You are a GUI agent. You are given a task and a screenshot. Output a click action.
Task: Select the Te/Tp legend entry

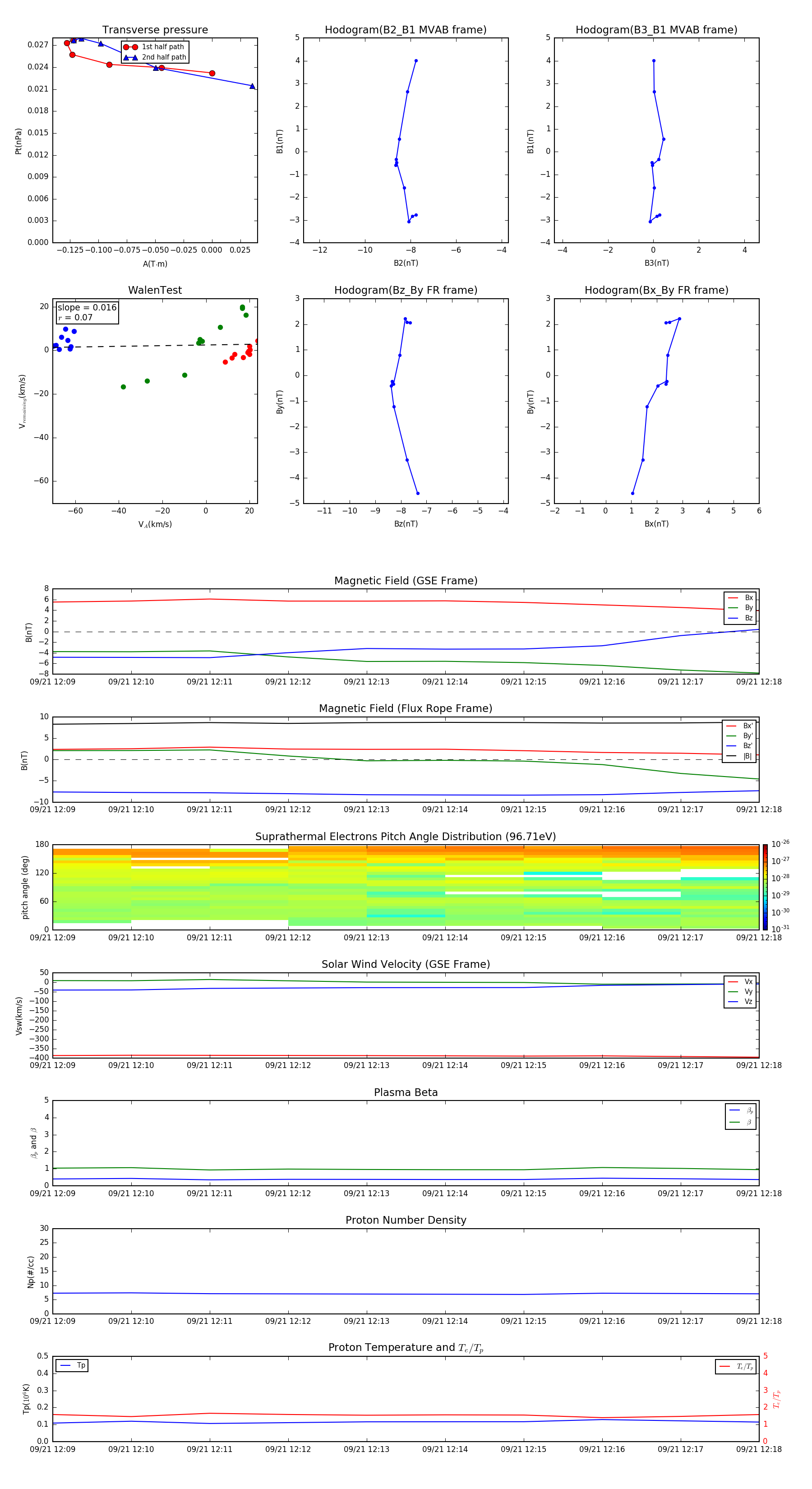(x=736, y=1366)
